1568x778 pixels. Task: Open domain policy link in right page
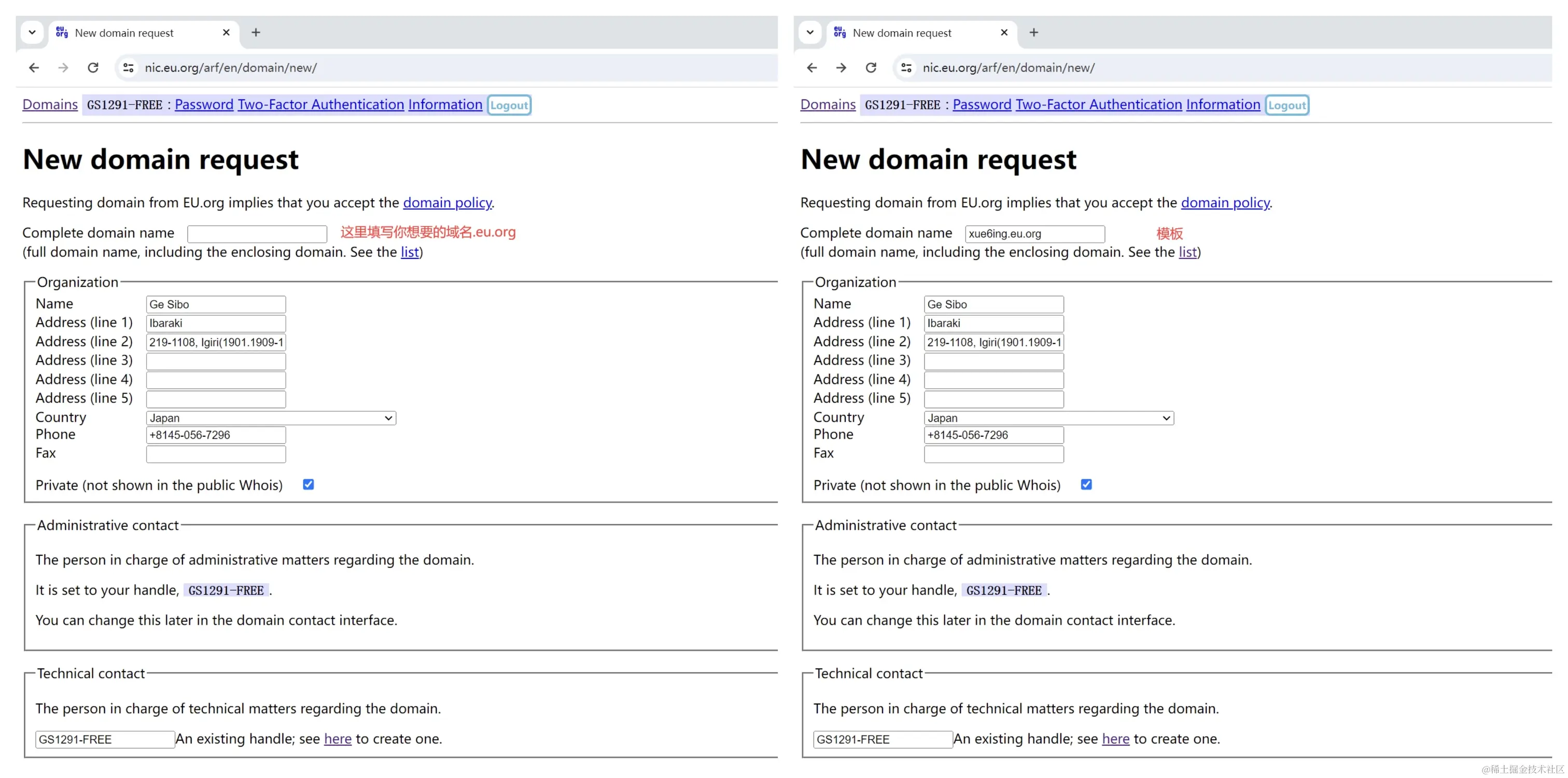click(x=1225, y=203)
